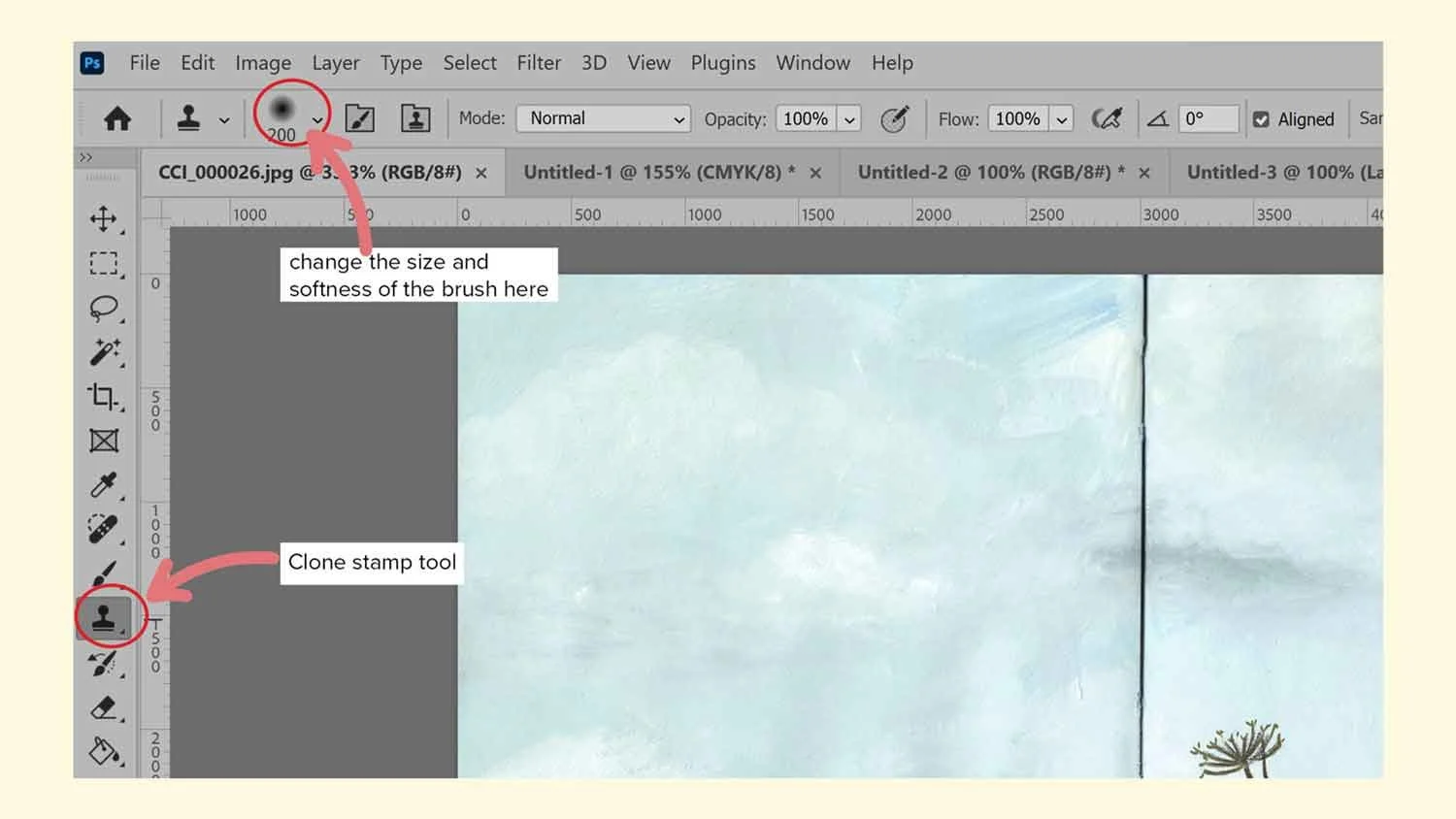Click the brush angle 0° input field

pyautogui.click(x=1207, y=118)
